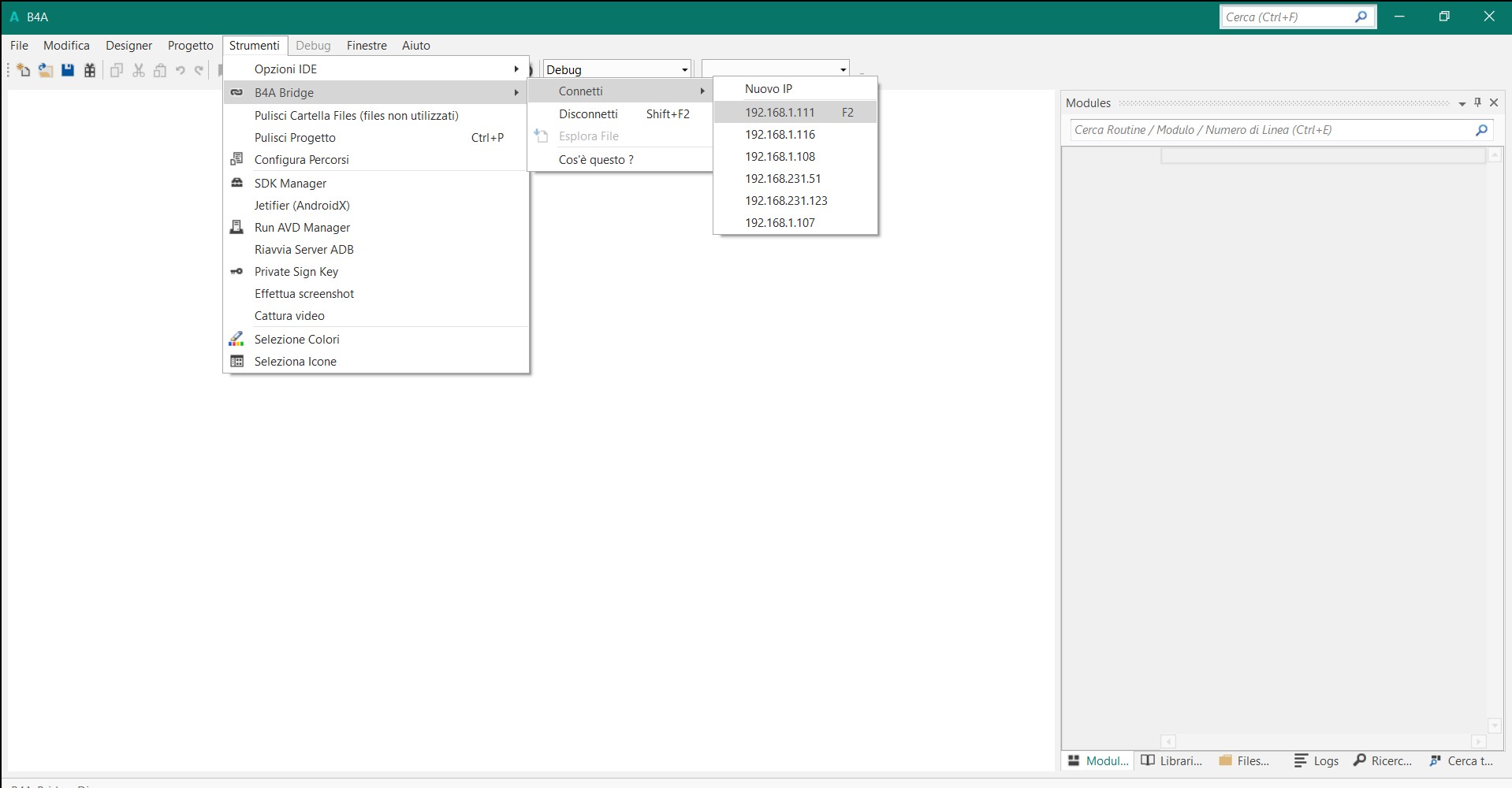1512x788 pixels.
Task: Click the Strumenti menu in the menu bar
Action: coord(255,46)
